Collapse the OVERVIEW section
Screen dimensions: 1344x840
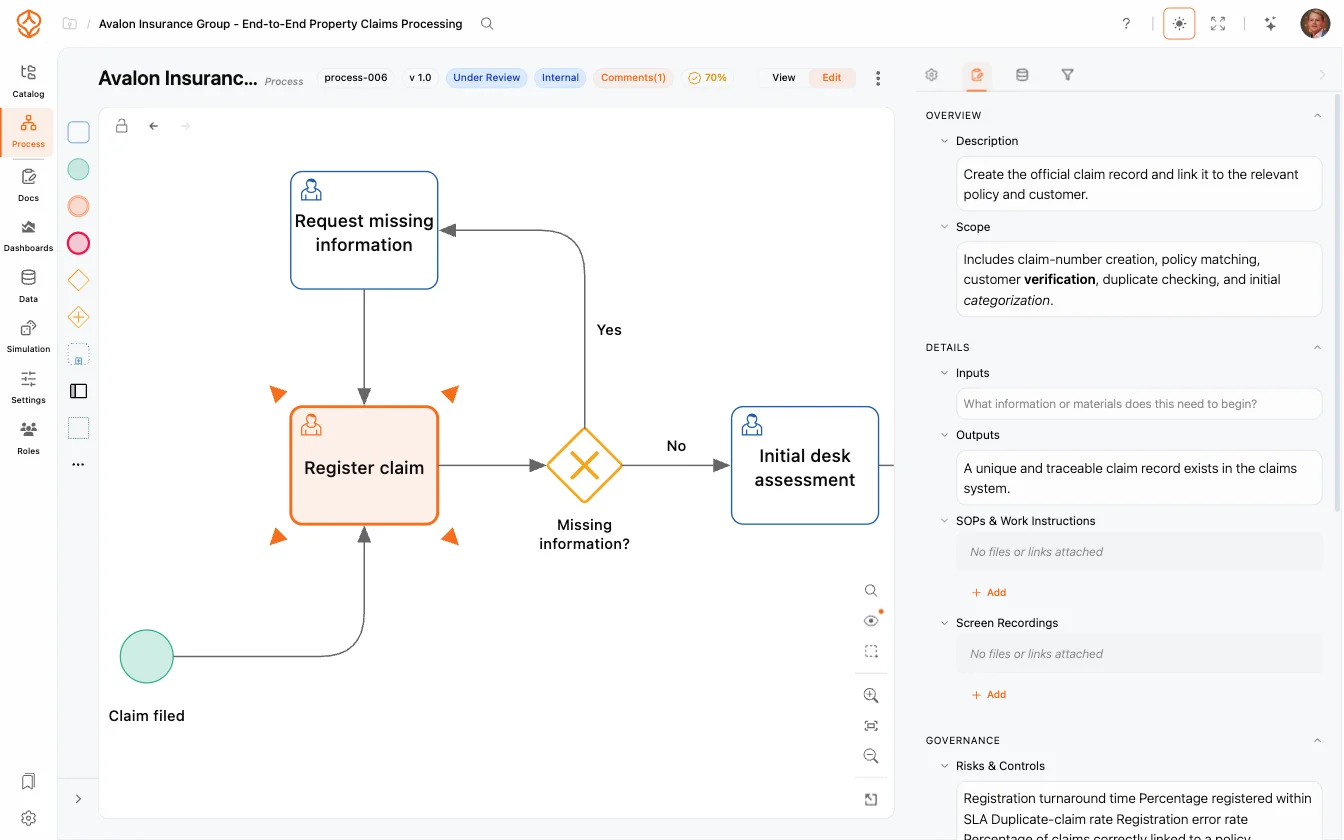pos(1317,116)
